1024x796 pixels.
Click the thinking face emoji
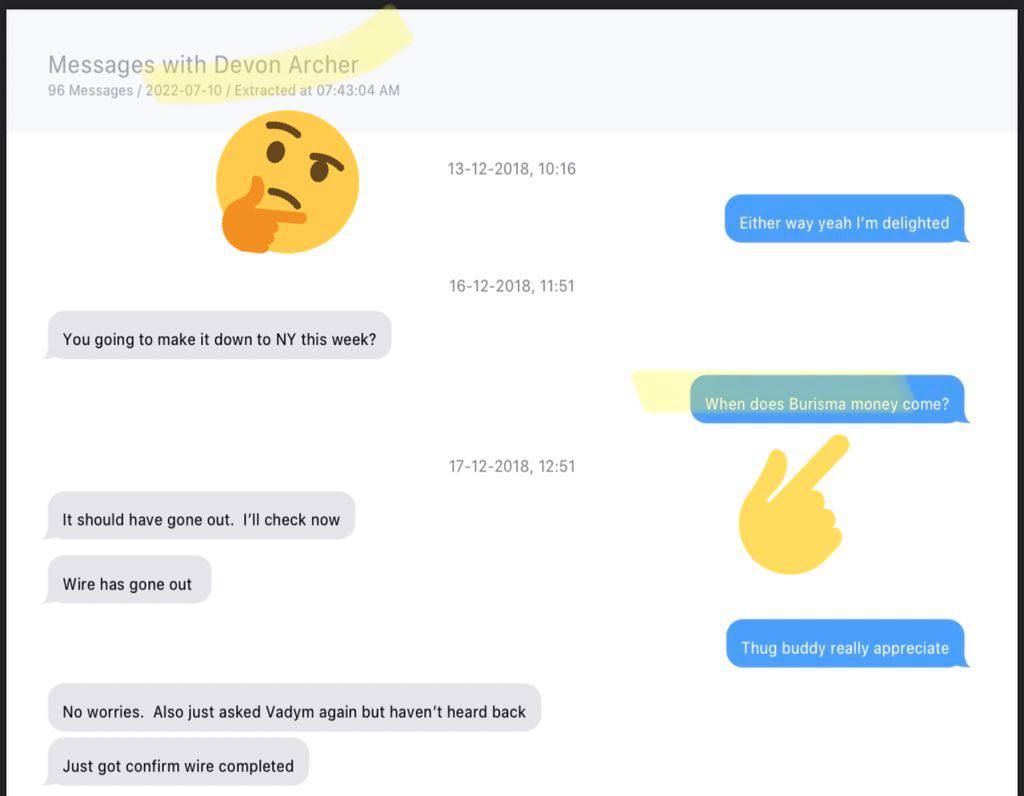287,182
